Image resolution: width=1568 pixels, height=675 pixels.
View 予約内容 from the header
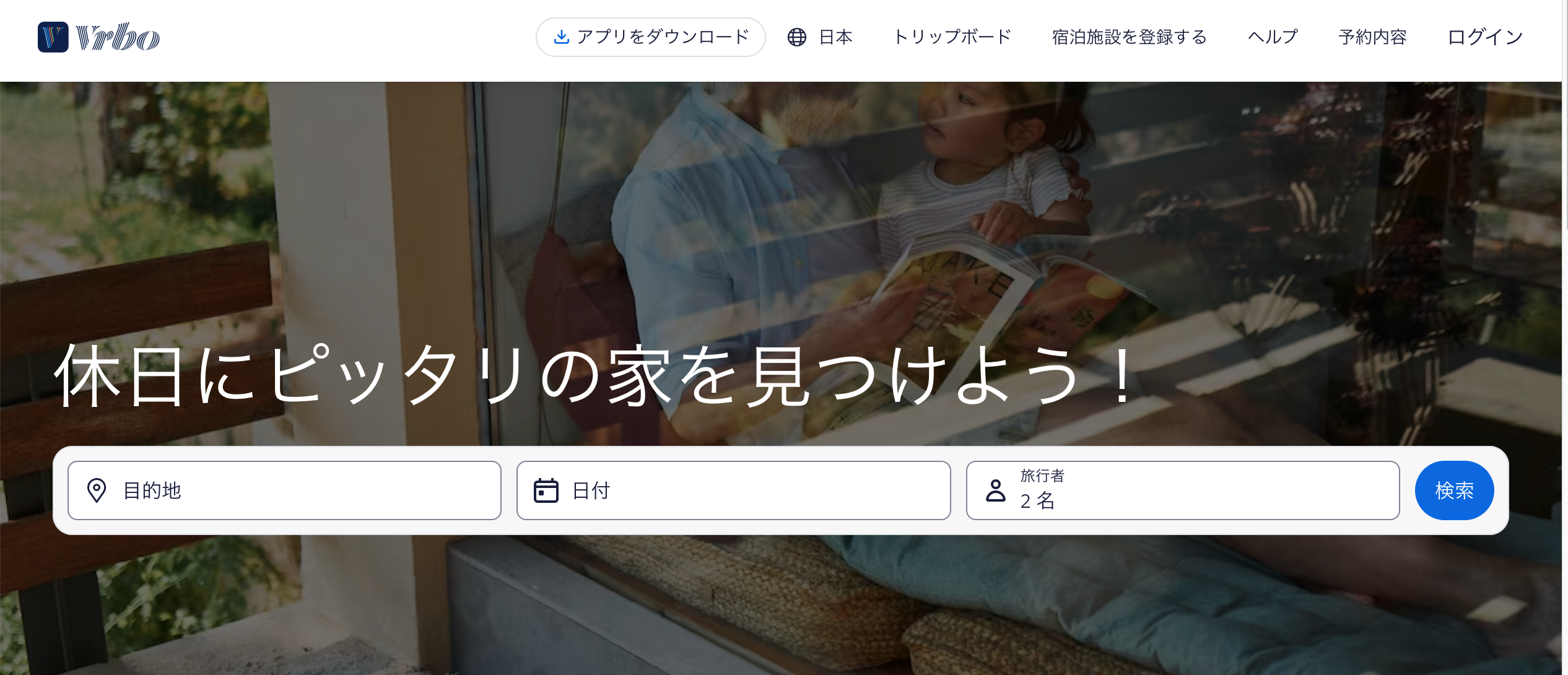1372,37
